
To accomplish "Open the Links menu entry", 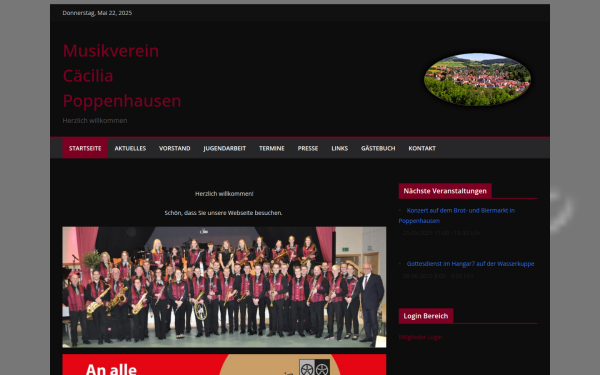I will click(340, 148).
